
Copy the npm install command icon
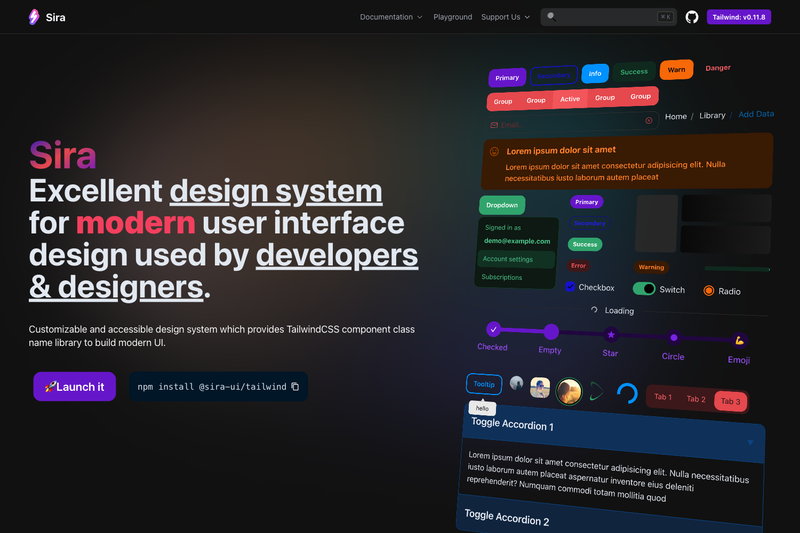click(x=295, y=387)
